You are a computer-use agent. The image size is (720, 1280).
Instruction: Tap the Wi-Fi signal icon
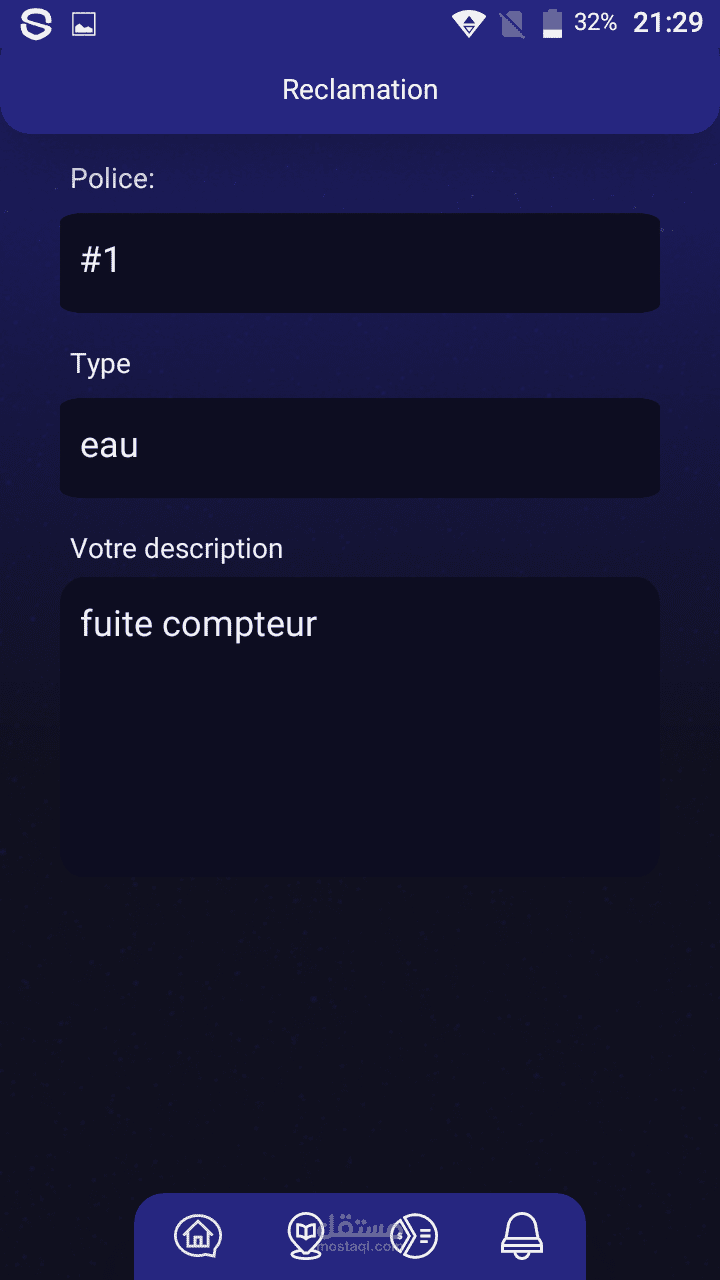(467, 24)
